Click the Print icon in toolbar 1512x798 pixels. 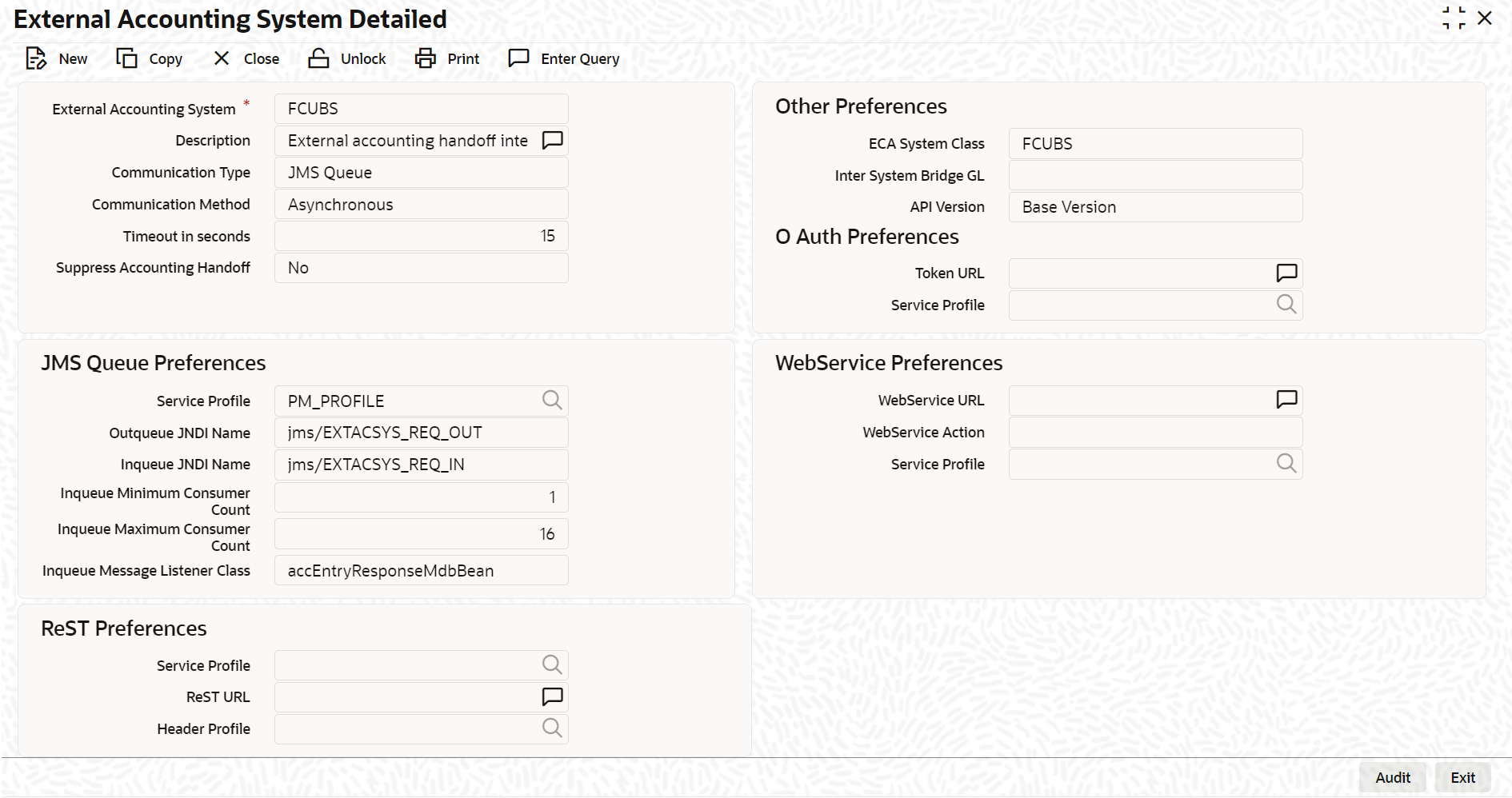(x=426, y=58)
